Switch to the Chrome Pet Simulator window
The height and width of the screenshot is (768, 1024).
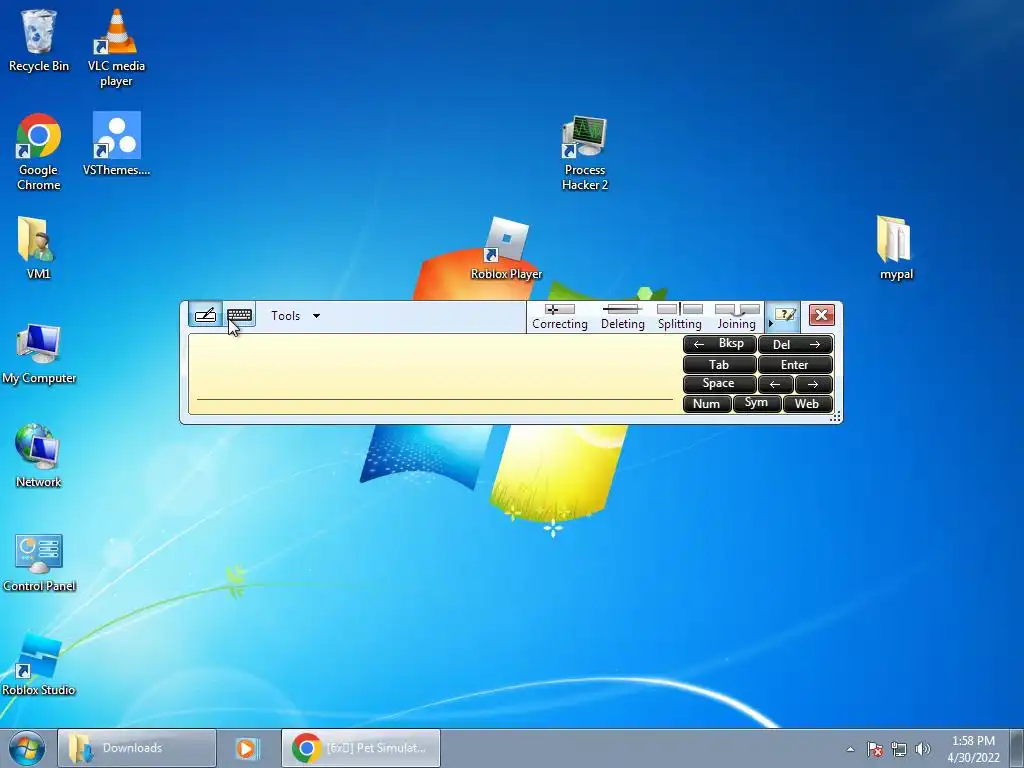[361, 748]
